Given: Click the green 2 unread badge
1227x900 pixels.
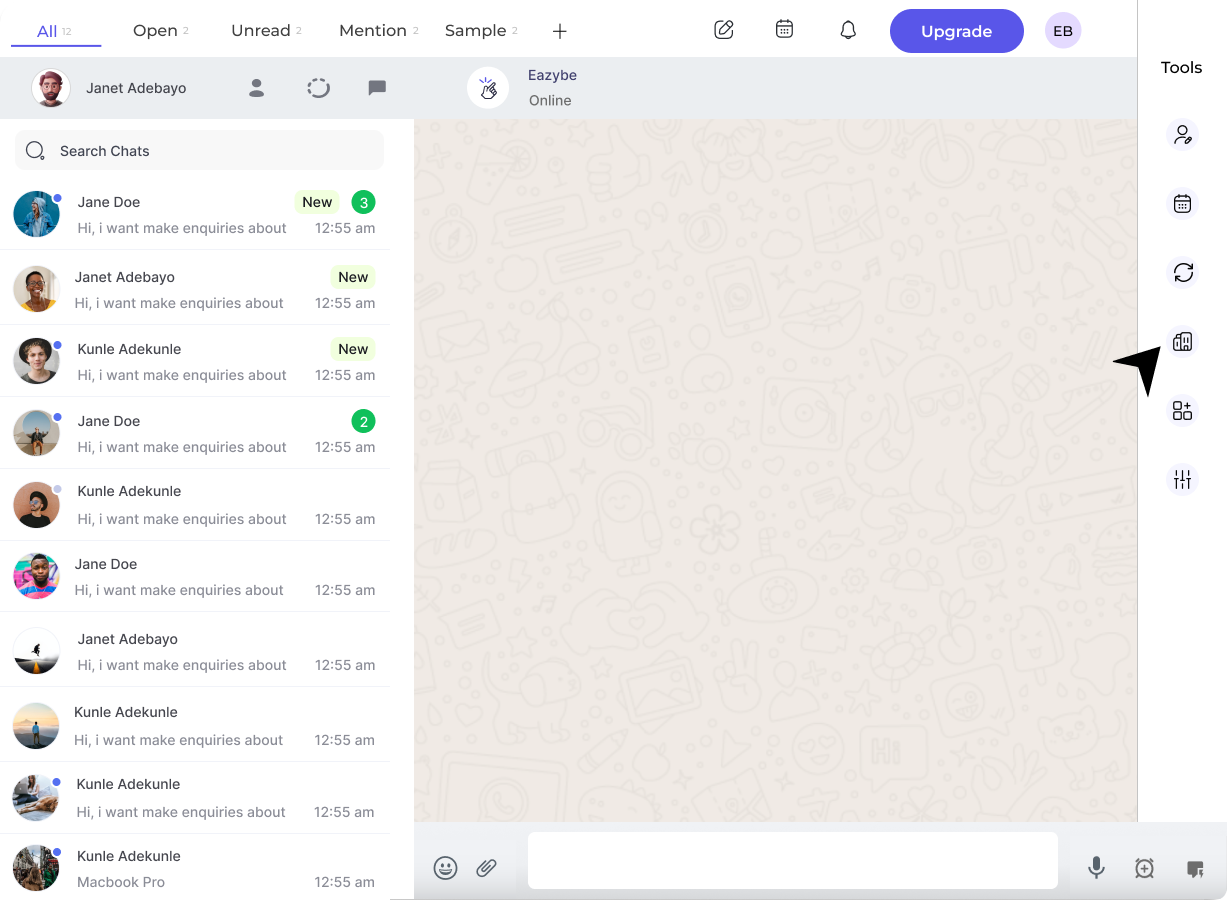Looking at the screenshot, I should pos(364,422).
